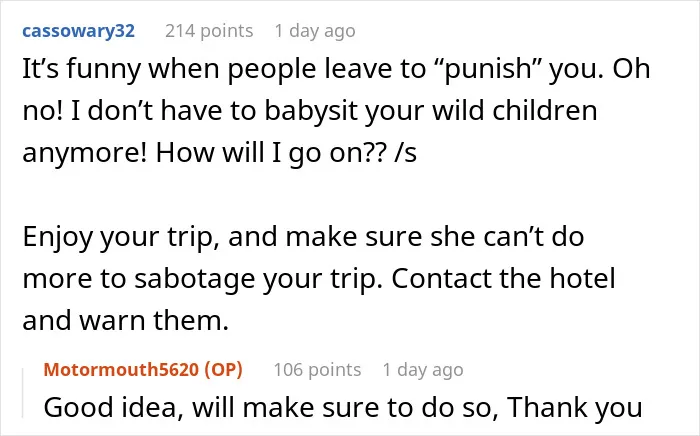Click the phrase "Enjoy your trip"
The image size is (700, 436).
(x=117, y=237)
